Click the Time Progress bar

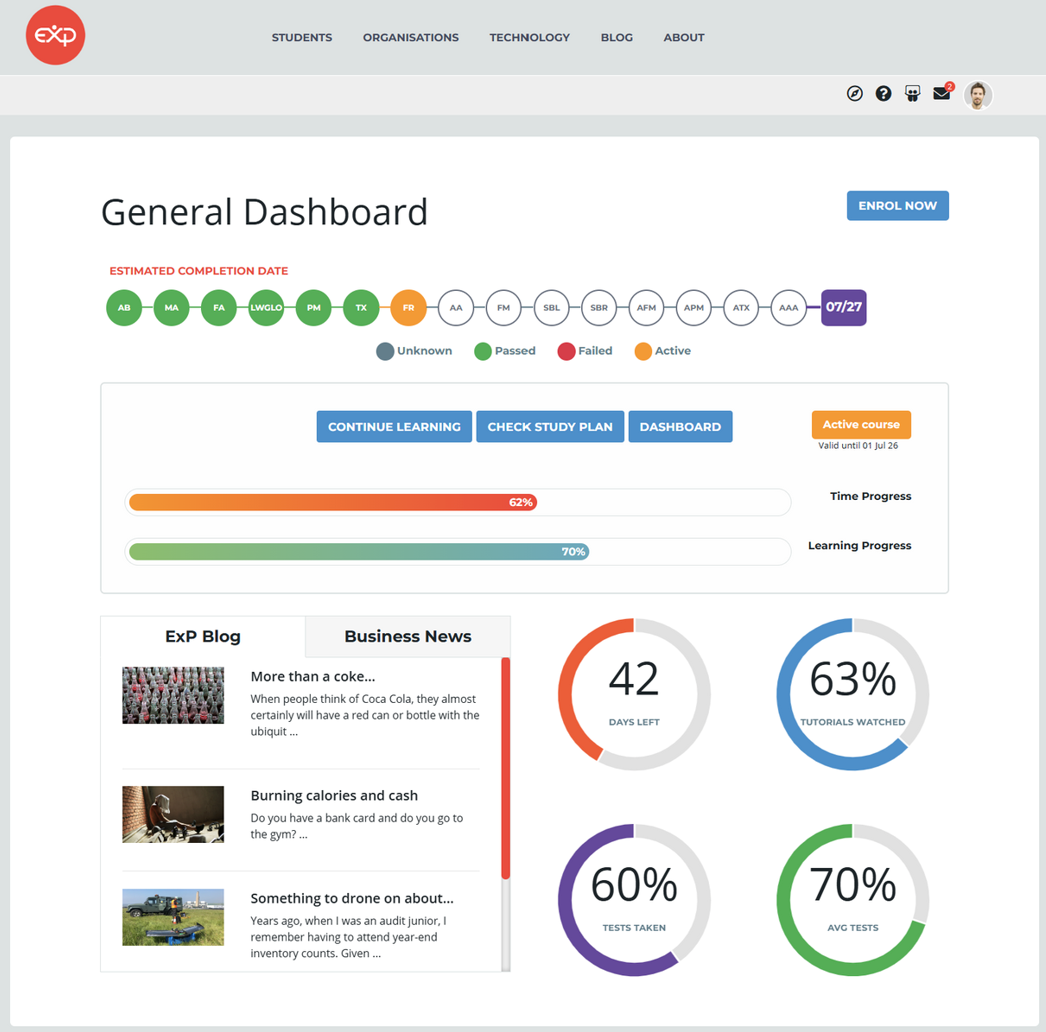[x=457, y=502]
